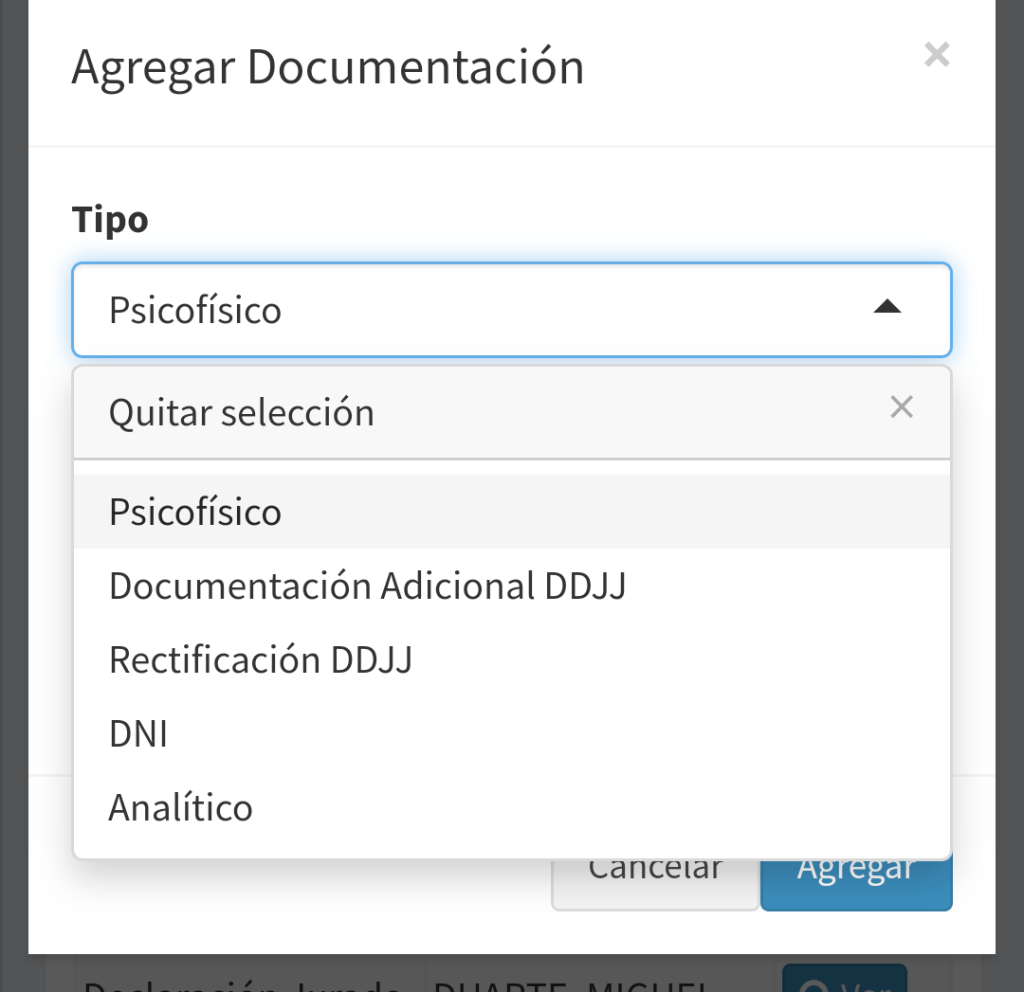Screen dimensions: 1024x992
Task: Click the X icon beside Quitar selección
Action: (x=901, y=408)
